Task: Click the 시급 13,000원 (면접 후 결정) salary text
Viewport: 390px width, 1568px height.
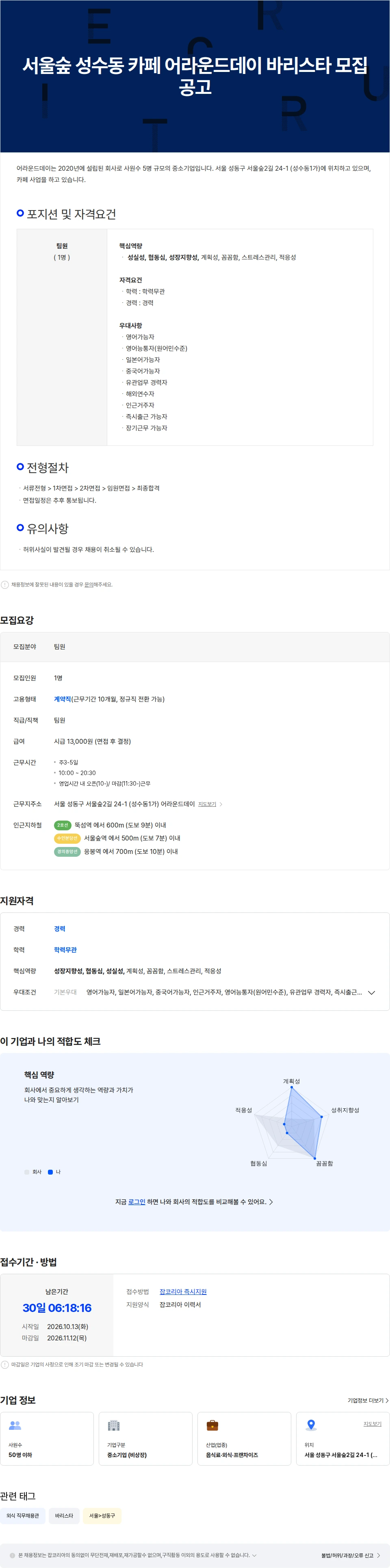Action: [93, 741]
